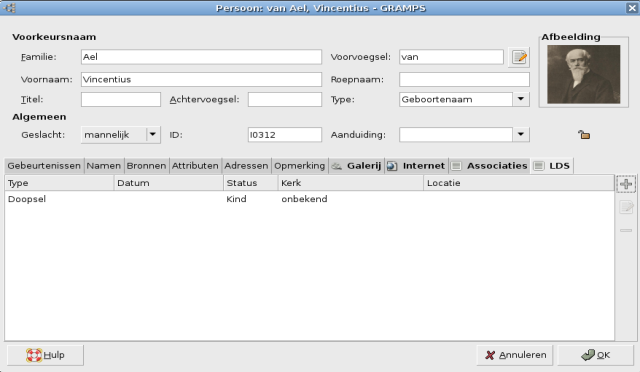640x372 pixels.
Task: Click the Annuleren button
Action: (x=514, y=355)
